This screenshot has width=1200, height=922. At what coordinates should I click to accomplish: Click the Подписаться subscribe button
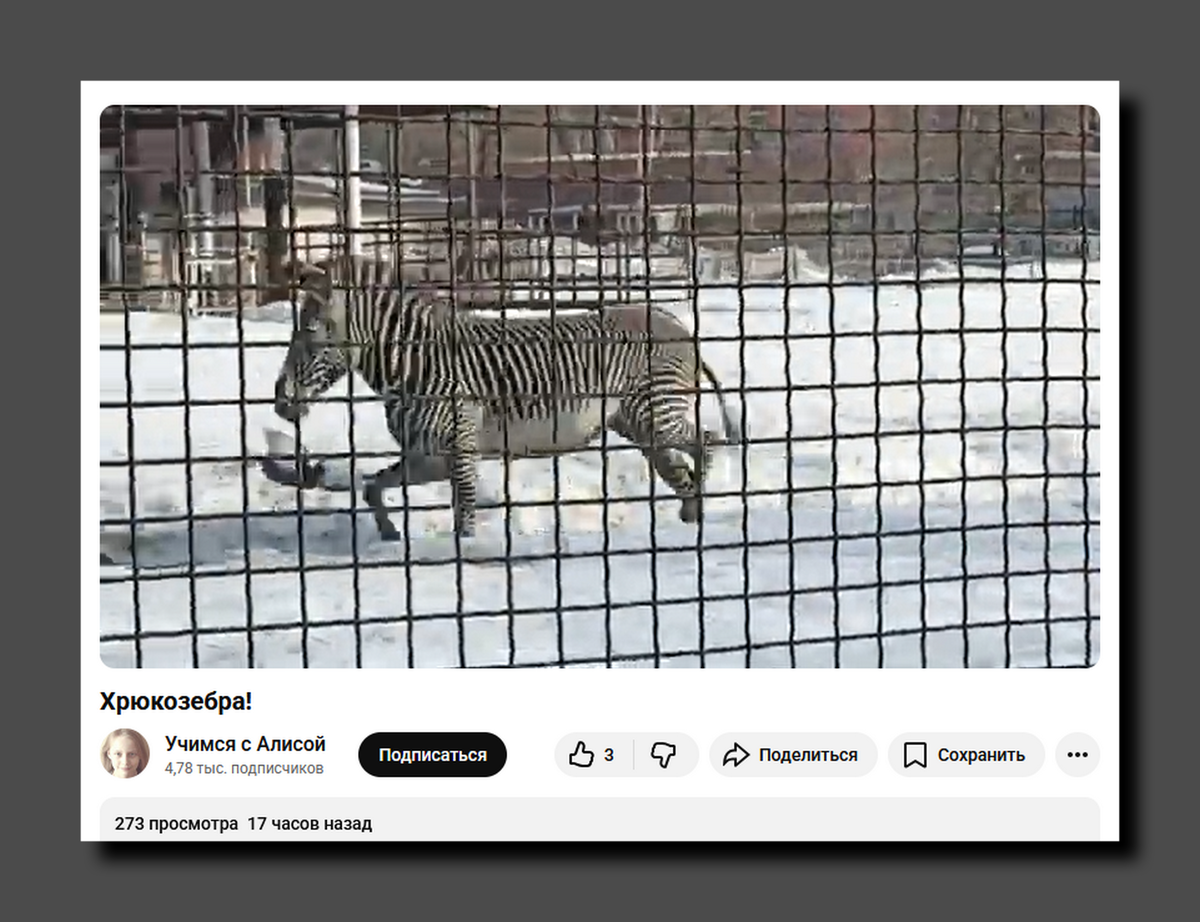click(x=432, y=755)
